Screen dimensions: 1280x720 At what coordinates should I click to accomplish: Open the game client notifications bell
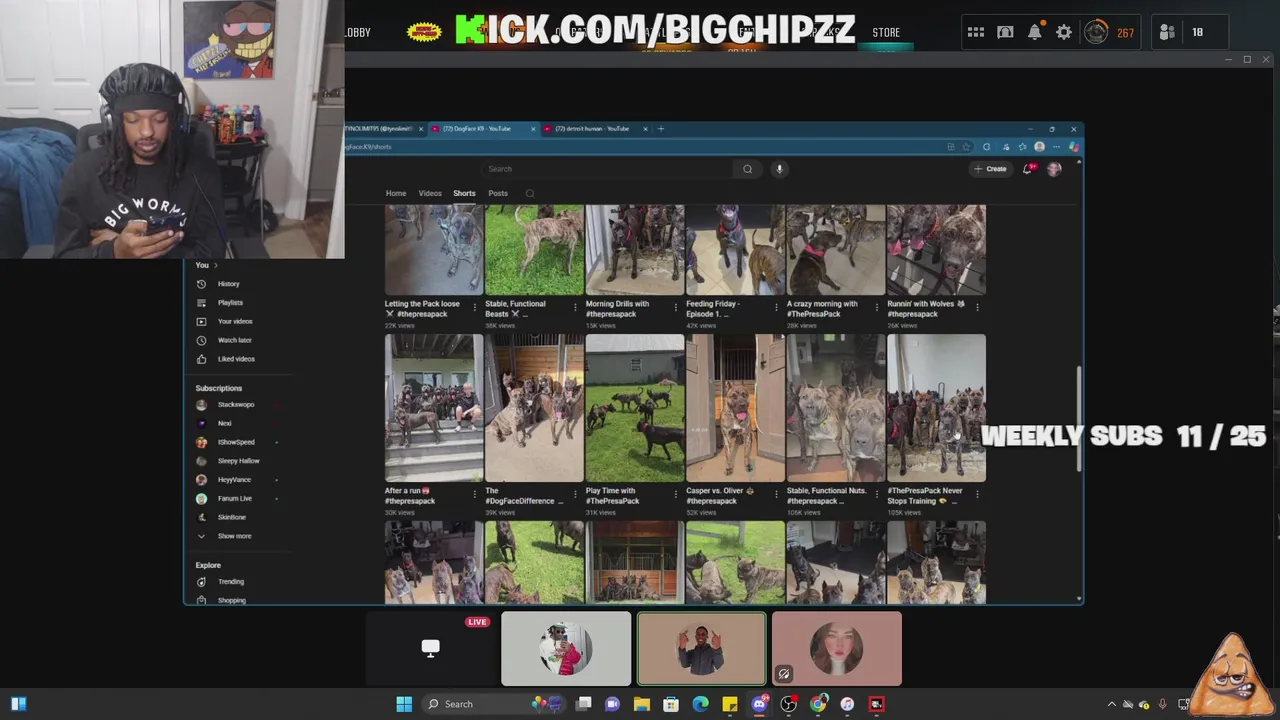pos(1035,32)
